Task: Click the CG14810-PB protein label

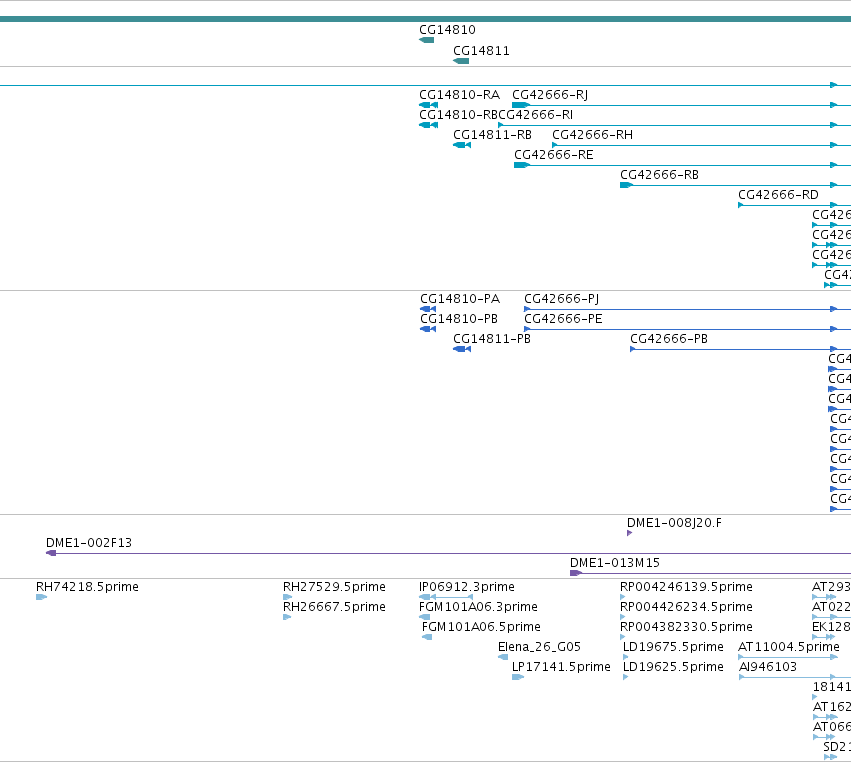Action: click(459, 319)
